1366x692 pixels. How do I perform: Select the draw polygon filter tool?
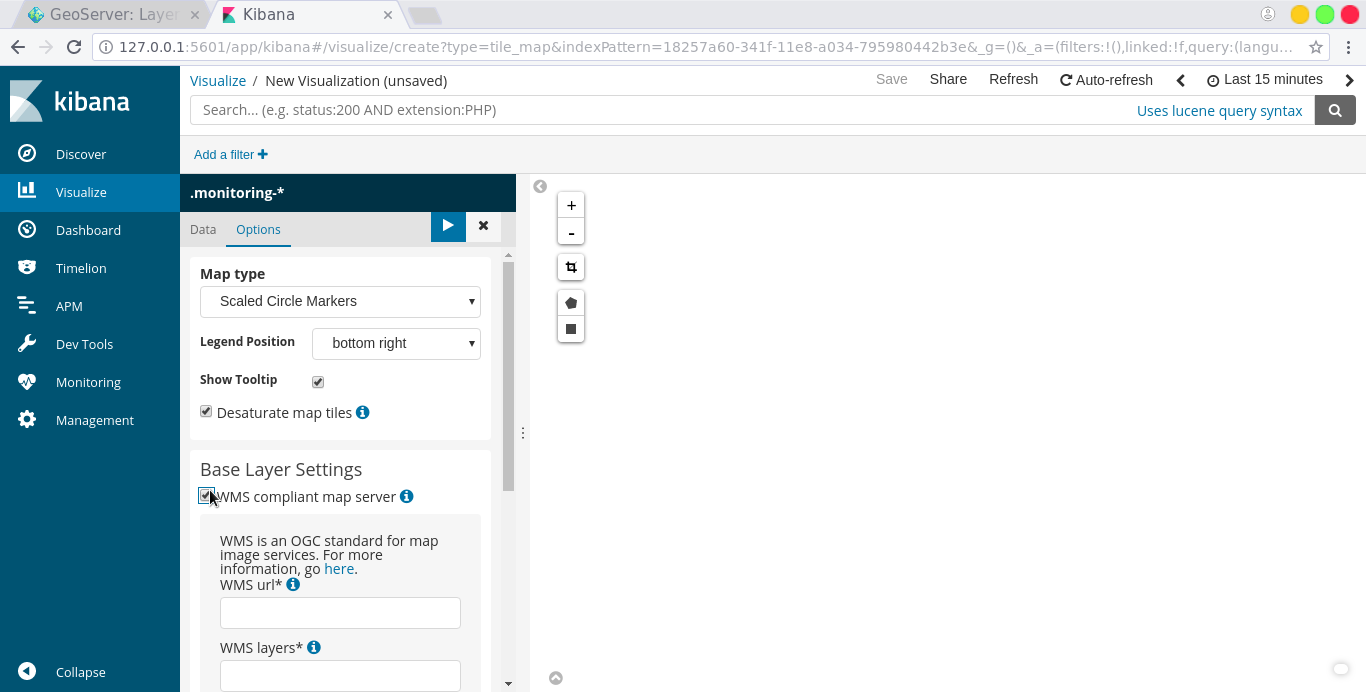(571, 303)
